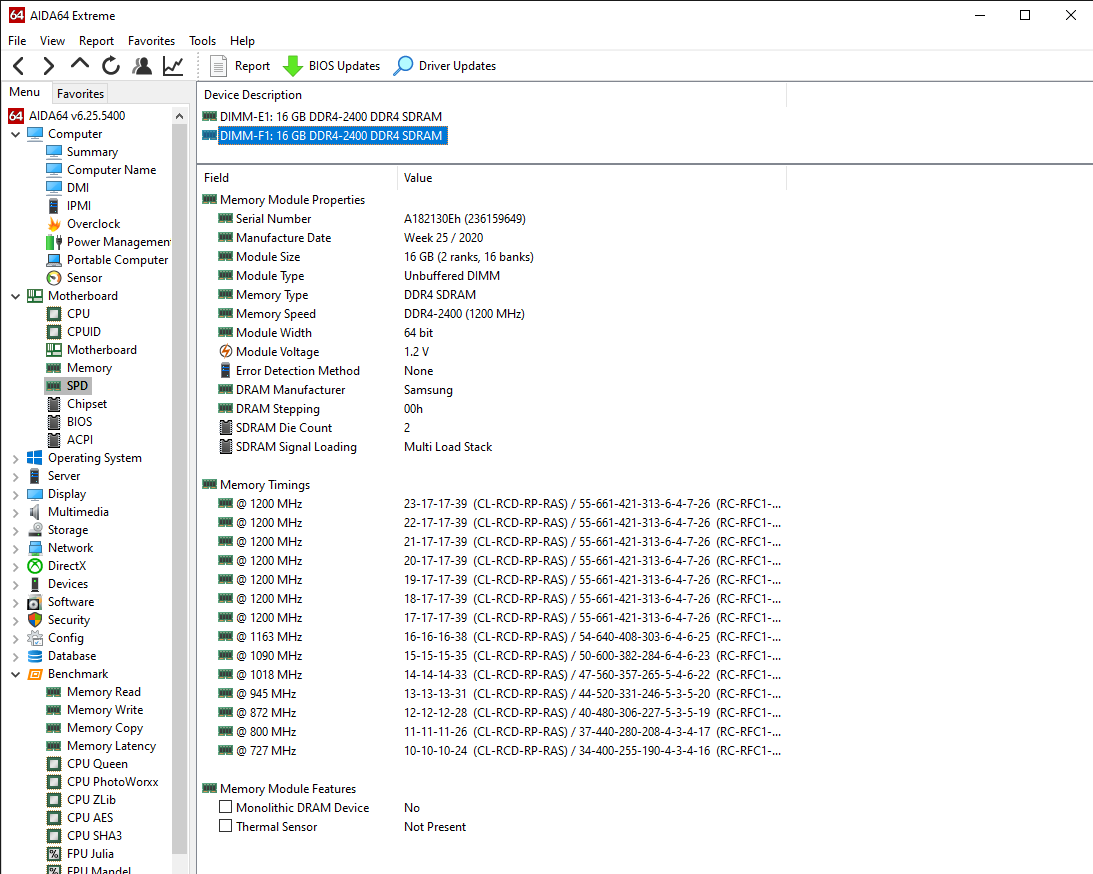Click the Value column header
The width and height of the screenshot is (1093, 874).
(592, 178)
